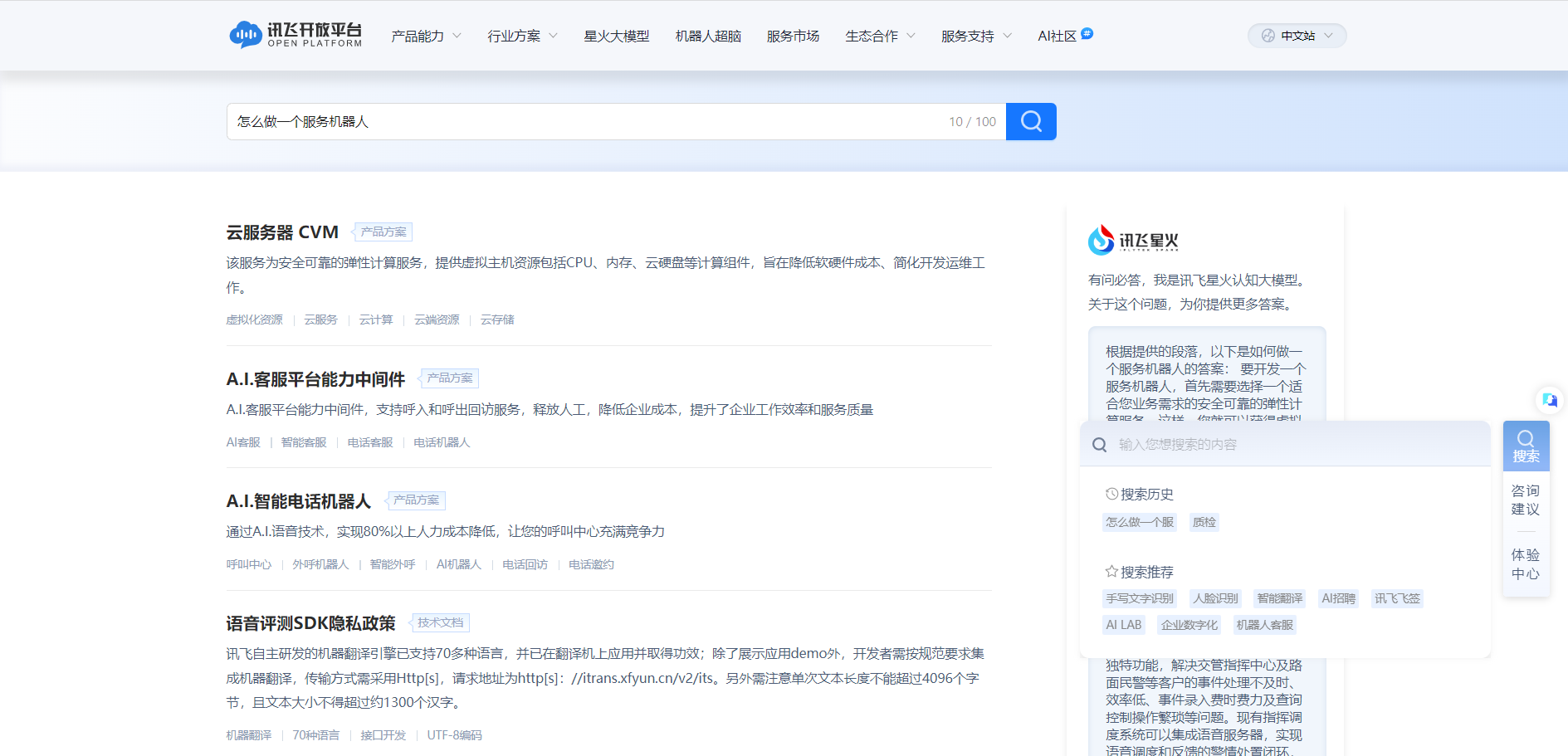Screen dimensions: 1568x756
Task: Click the globe icon beside 中文站
Action: coord(1268,36)
